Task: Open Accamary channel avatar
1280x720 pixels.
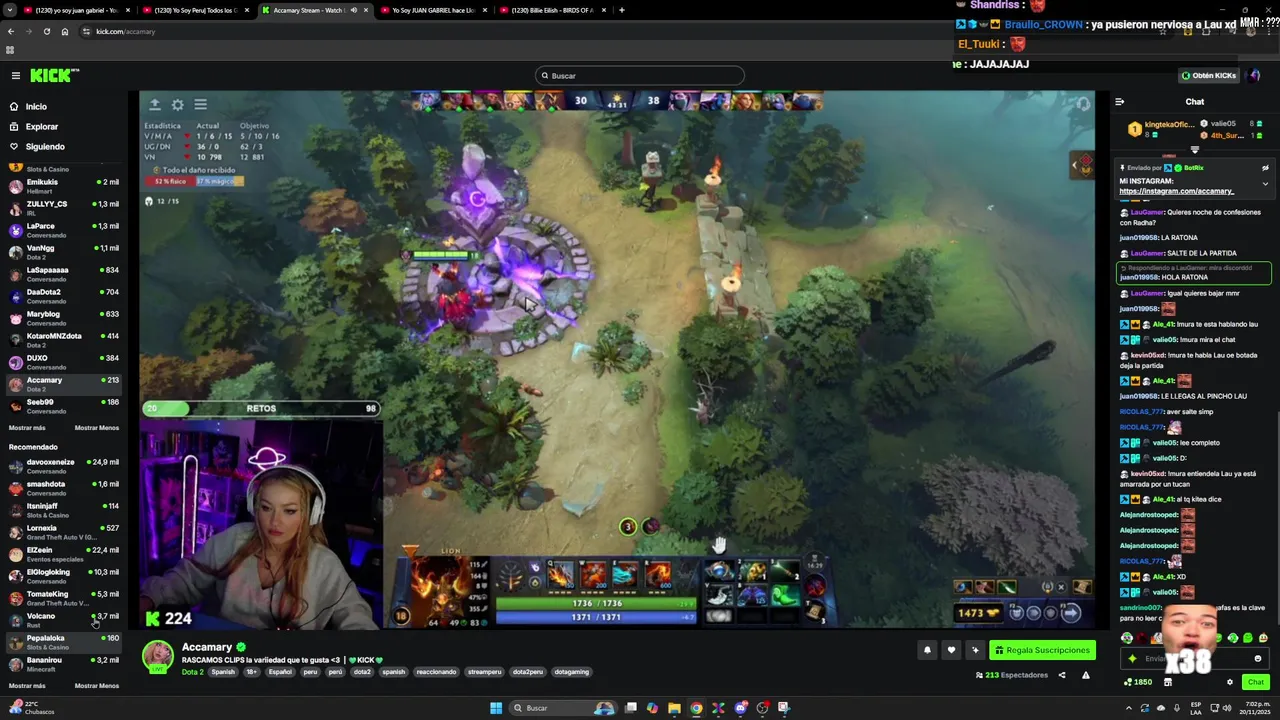Action: 157,657
